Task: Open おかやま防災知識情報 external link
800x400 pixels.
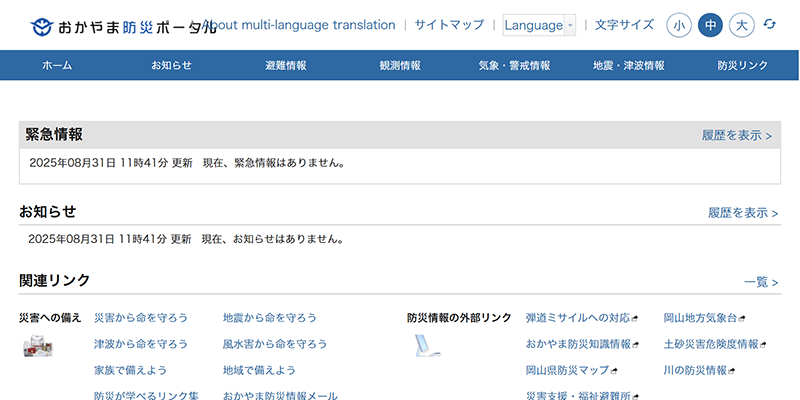Action: coord(583,344)
